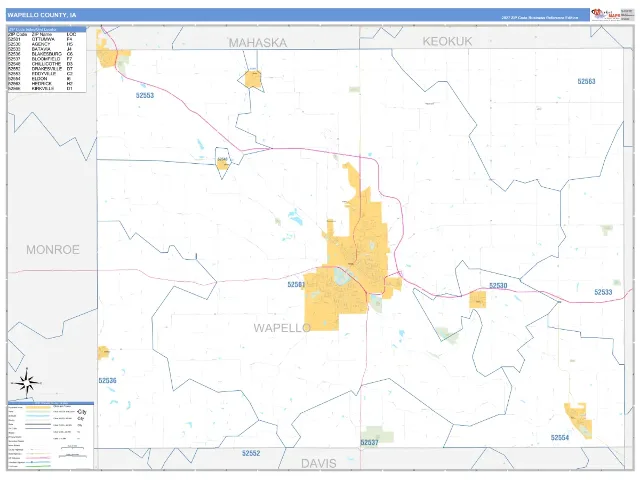The height and width of the screenshot is (480, 640).
Task: Select the 52533 ZIP code label
Action: tap(603, 292)
